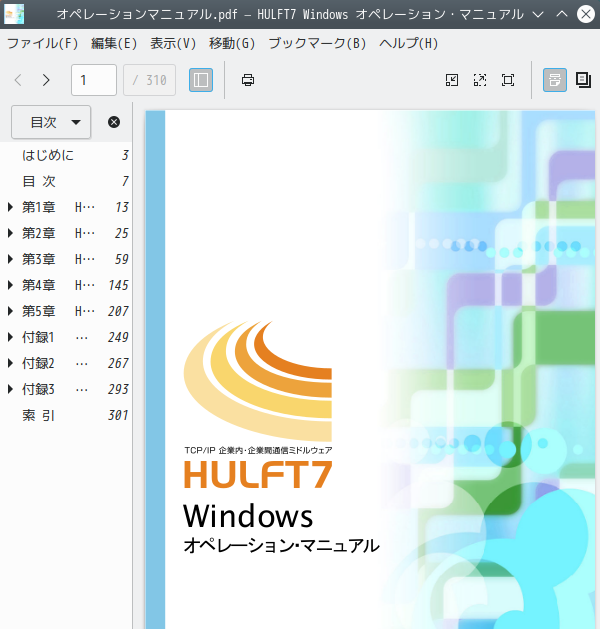Click the application icon in title bar
The image size is (600, 629).
tap(14, 14)
